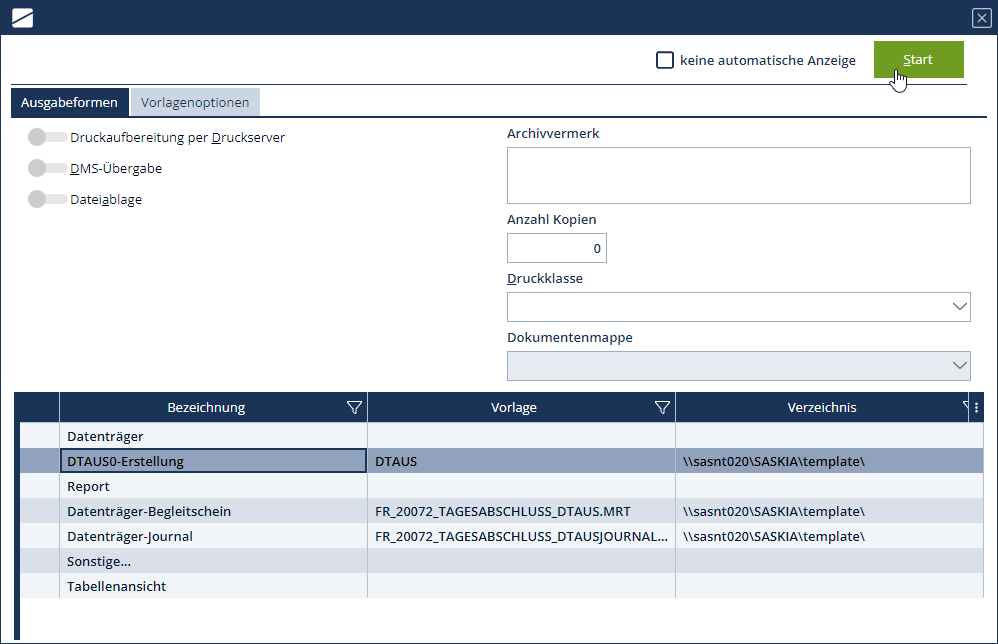This screenshot has width=998, height=644.
Task: Enable Druckaufbereitung per Druckserver
Action: coord(47,137)
